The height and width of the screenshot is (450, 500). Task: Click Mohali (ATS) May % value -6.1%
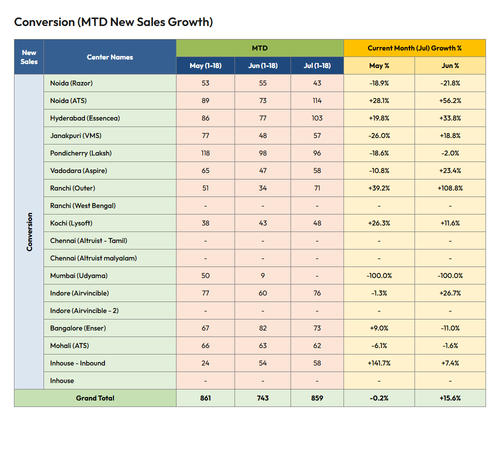[x=379, y=346]
